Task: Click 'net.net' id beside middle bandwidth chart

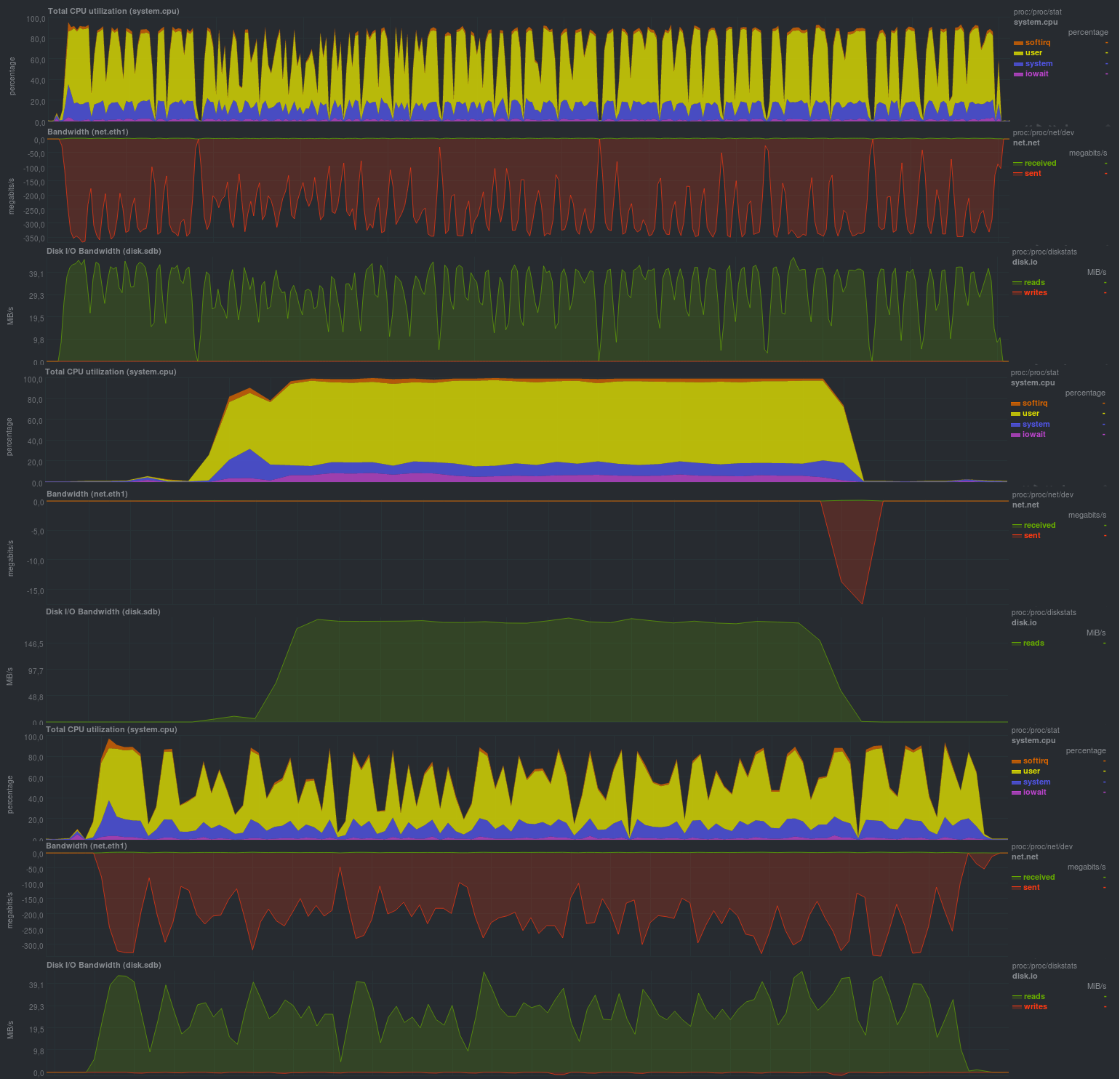Action: point(1025,505)
